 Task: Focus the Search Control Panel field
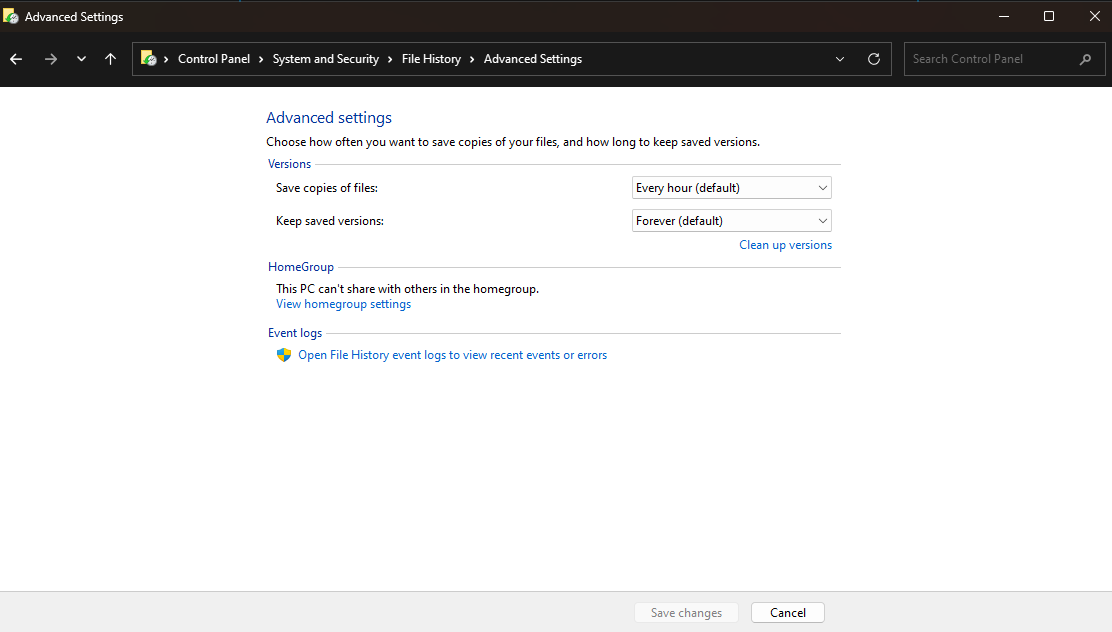(1004, 59)
